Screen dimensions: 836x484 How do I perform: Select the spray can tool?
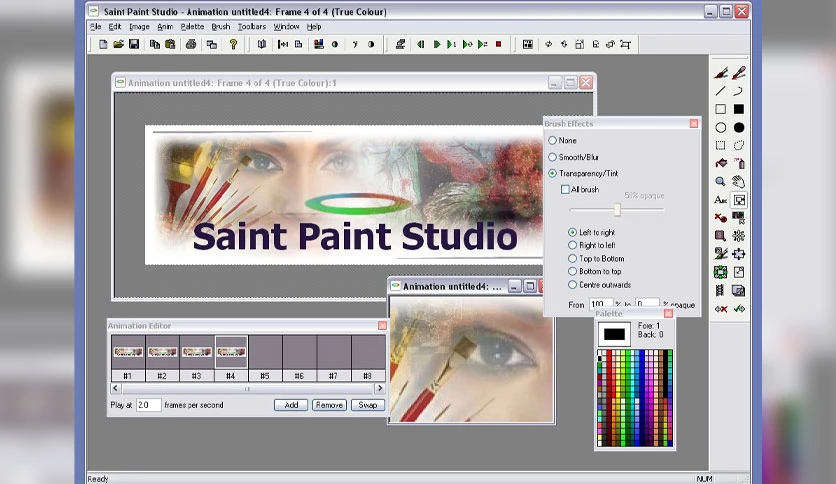pos(738,163)
